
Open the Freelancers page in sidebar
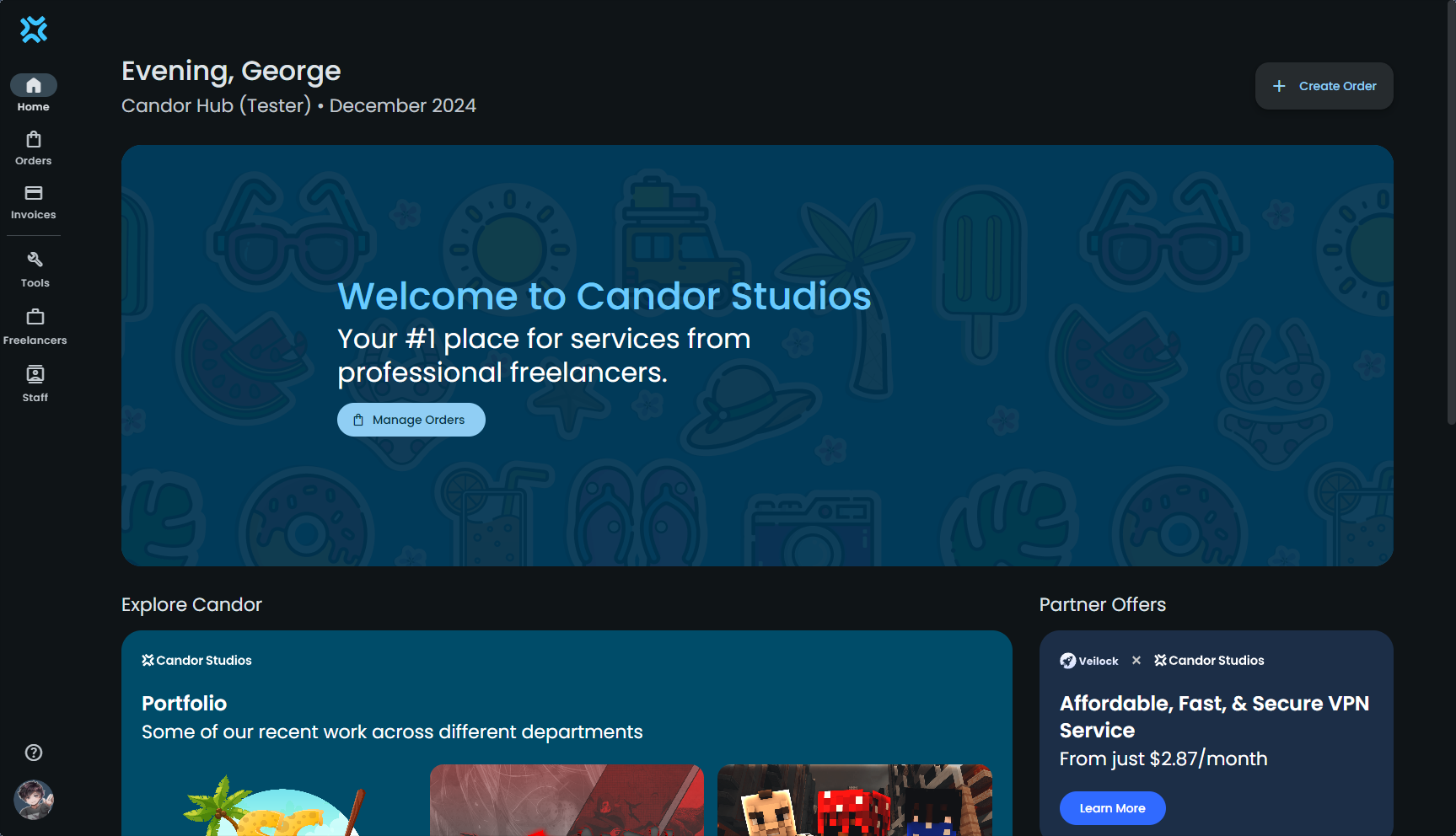[x=35, y=327]
